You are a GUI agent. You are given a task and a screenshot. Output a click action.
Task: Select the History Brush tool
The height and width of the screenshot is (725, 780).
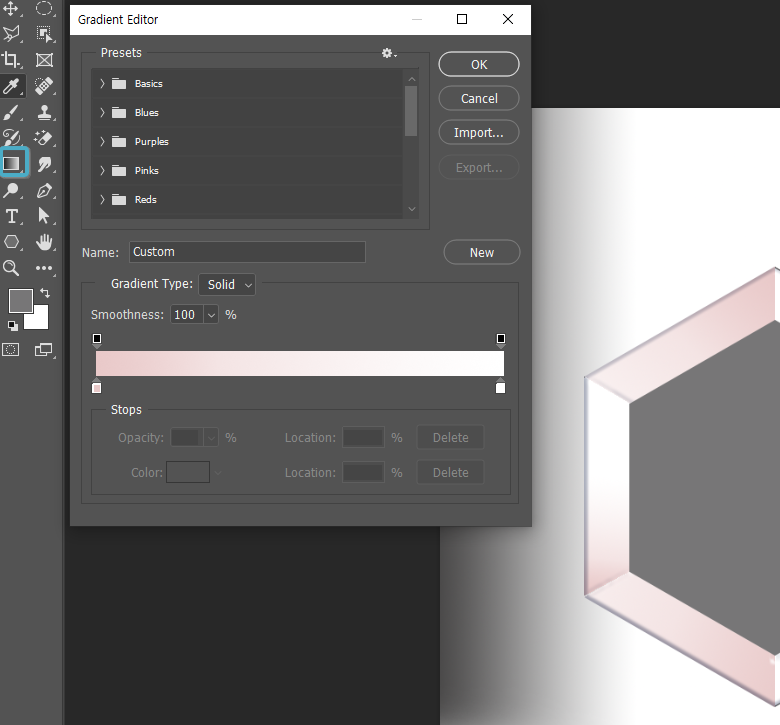11,138
